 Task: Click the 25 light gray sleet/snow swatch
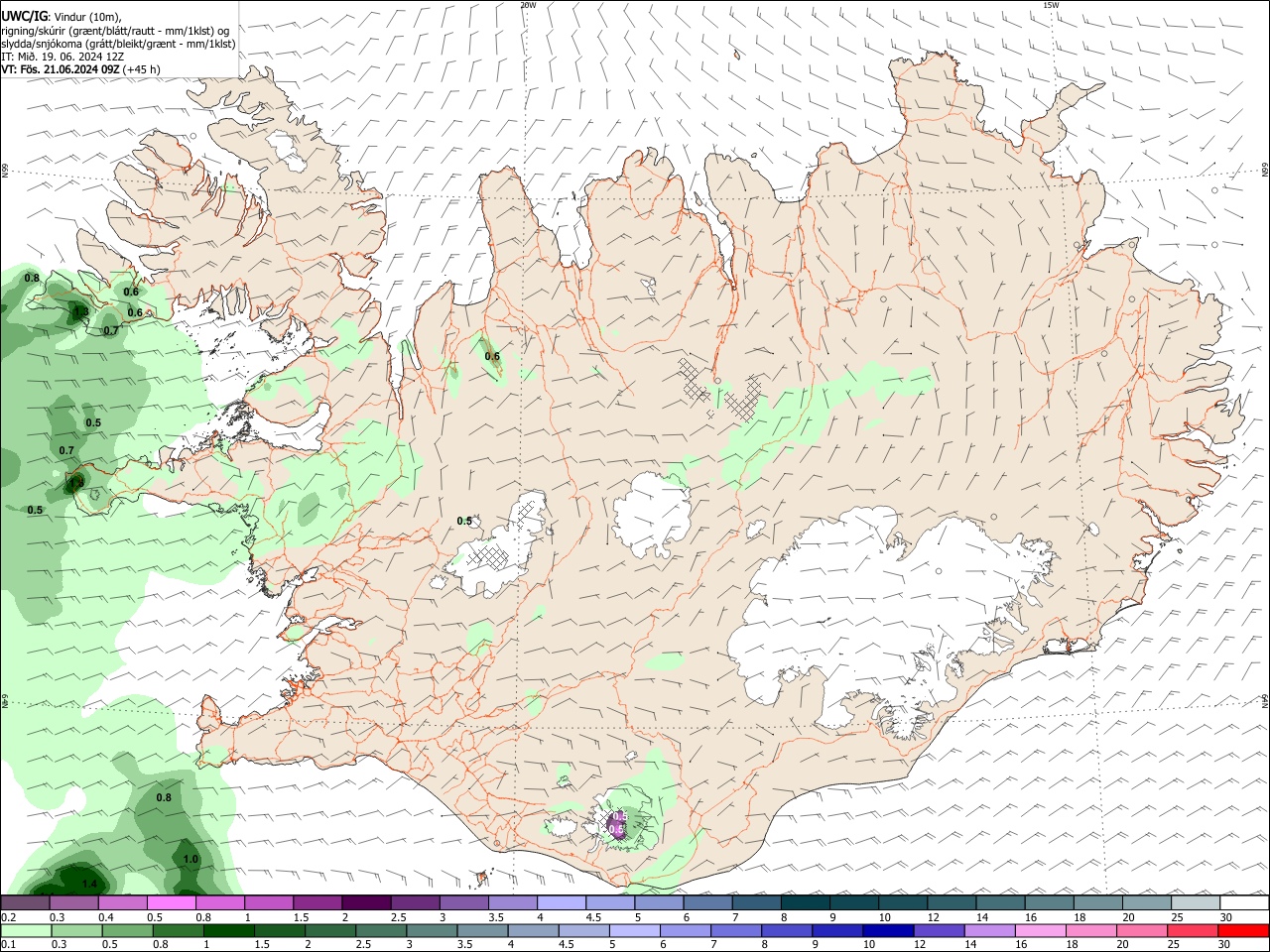pyautogui.click(x=1196, y=902)
